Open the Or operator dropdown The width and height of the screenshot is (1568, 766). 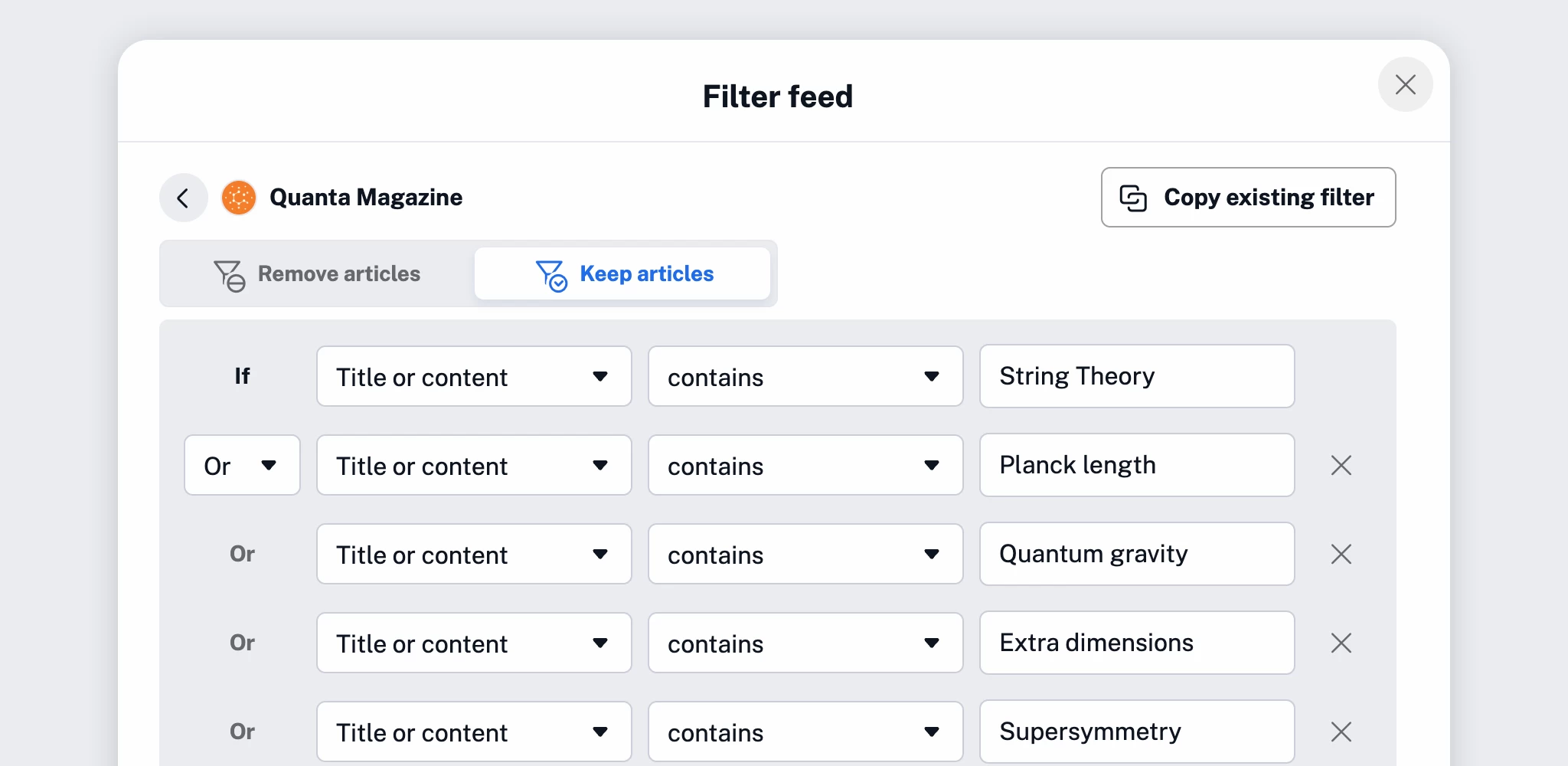[x=242, y=465]
